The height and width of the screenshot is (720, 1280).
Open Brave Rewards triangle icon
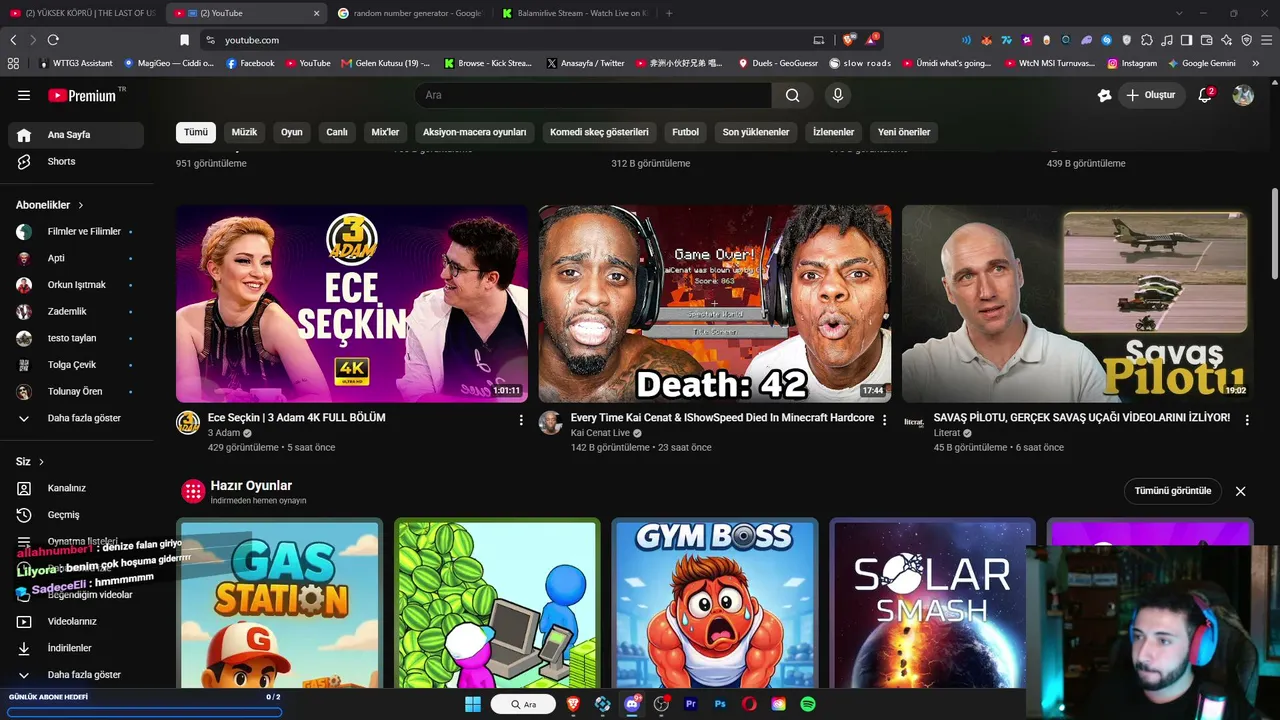coord(873,40)
